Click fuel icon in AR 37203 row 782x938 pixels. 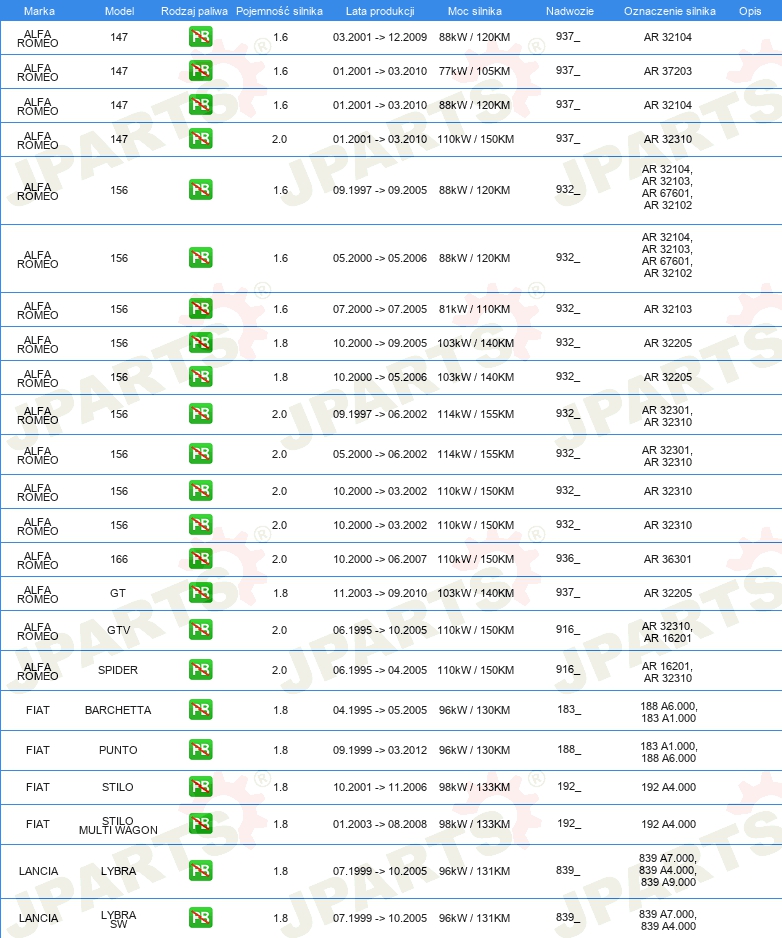(x=200, y=71)
